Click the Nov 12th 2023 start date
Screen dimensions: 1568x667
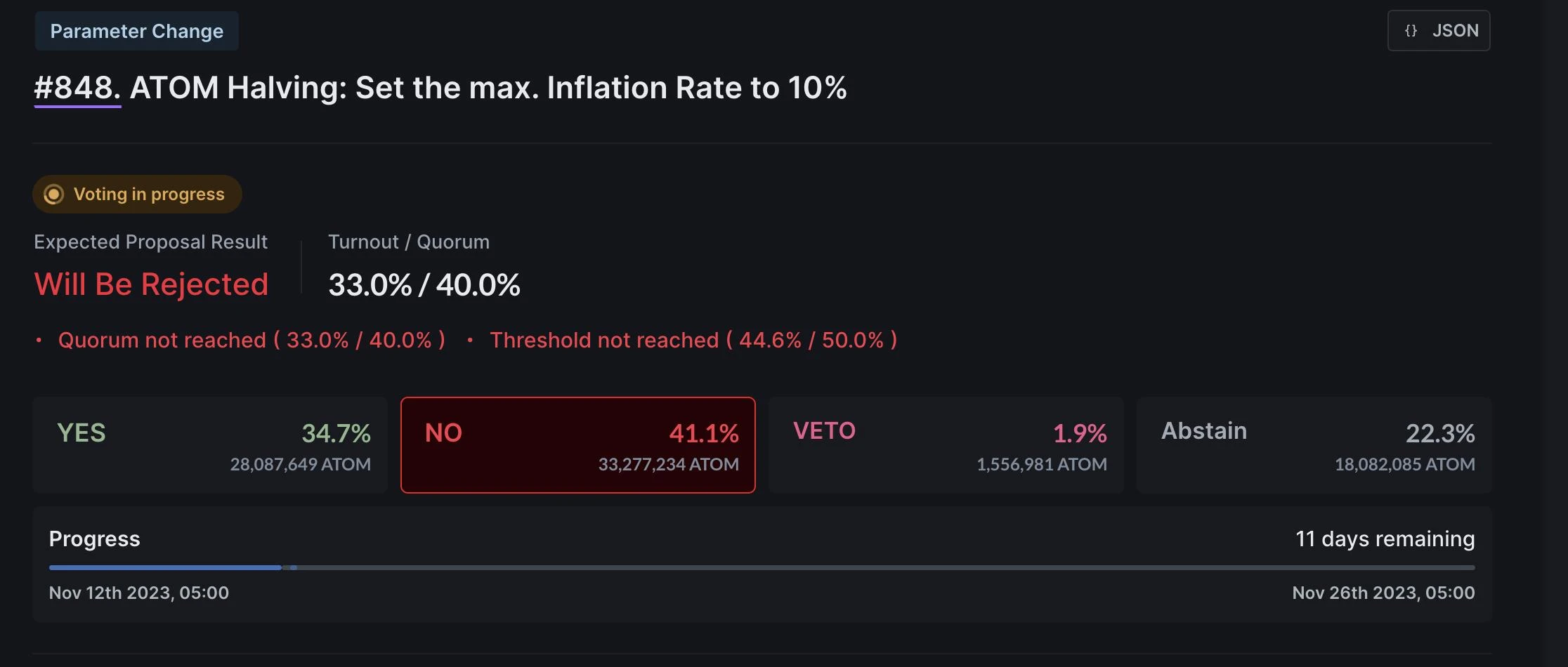139,593
